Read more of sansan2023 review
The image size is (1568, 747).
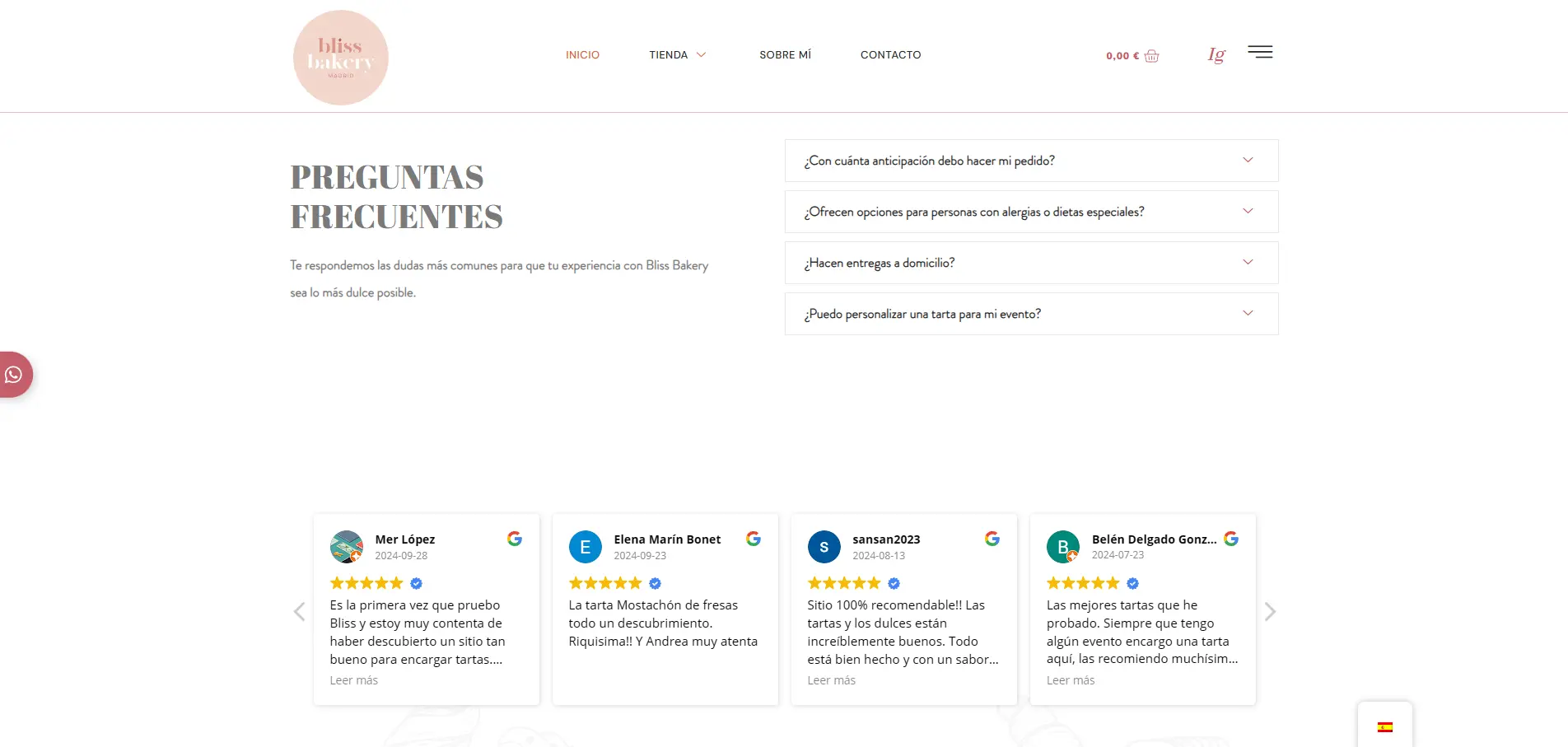(832, 680)
